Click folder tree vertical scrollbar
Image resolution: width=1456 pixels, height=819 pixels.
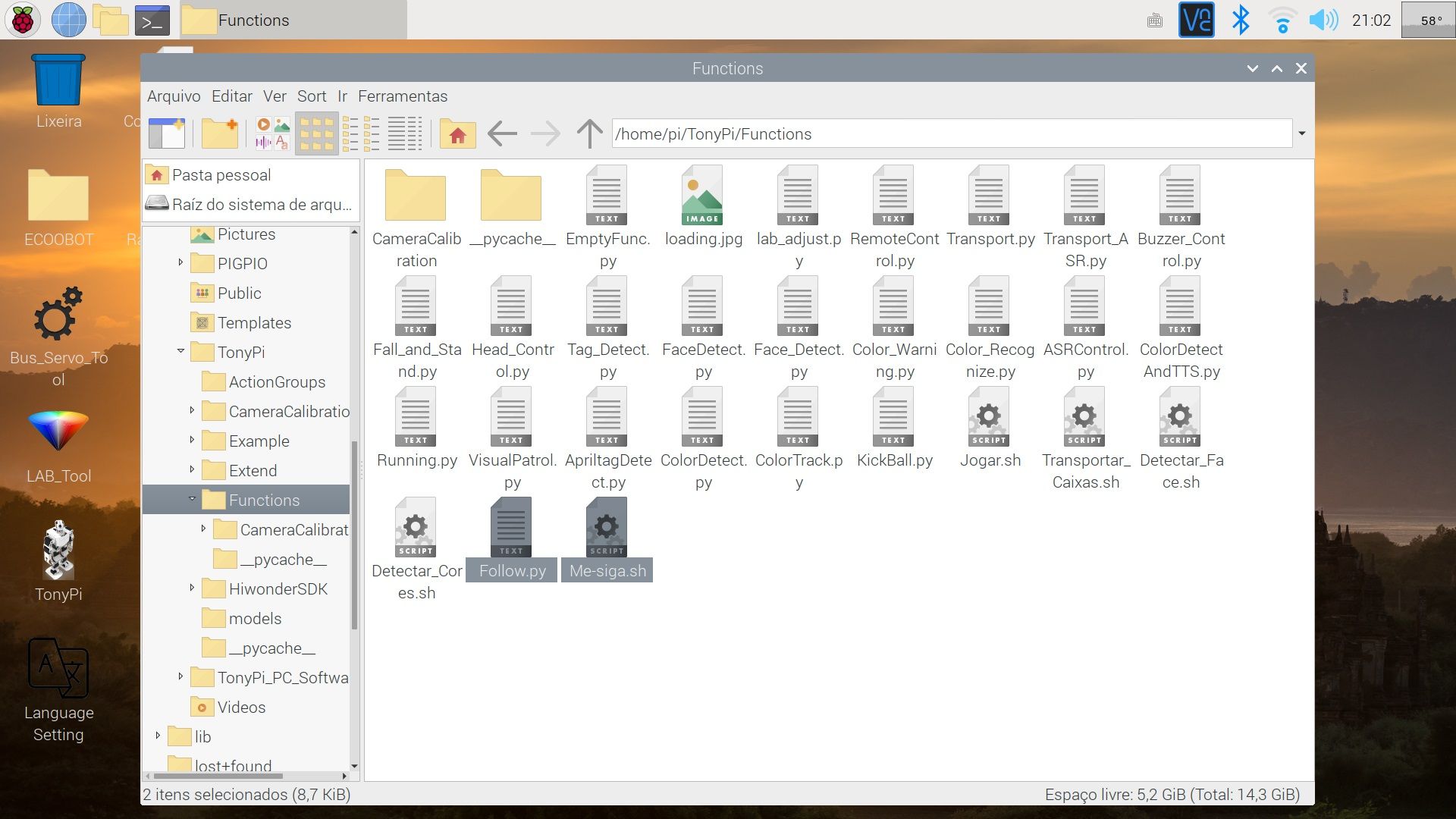click(x=354, y=535)
